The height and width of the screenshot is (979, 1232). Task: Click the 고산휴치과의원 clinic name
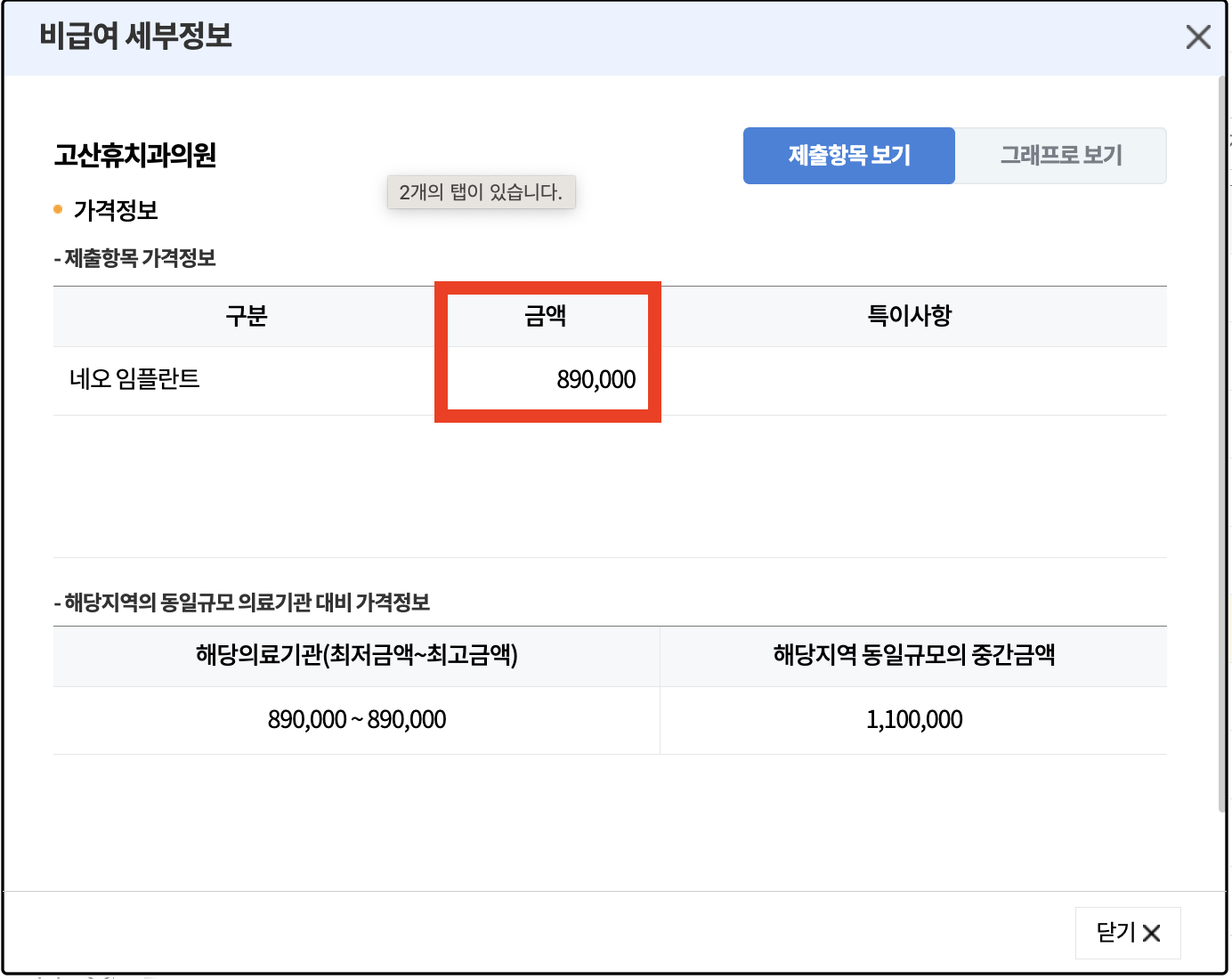[x=136, y=153]
